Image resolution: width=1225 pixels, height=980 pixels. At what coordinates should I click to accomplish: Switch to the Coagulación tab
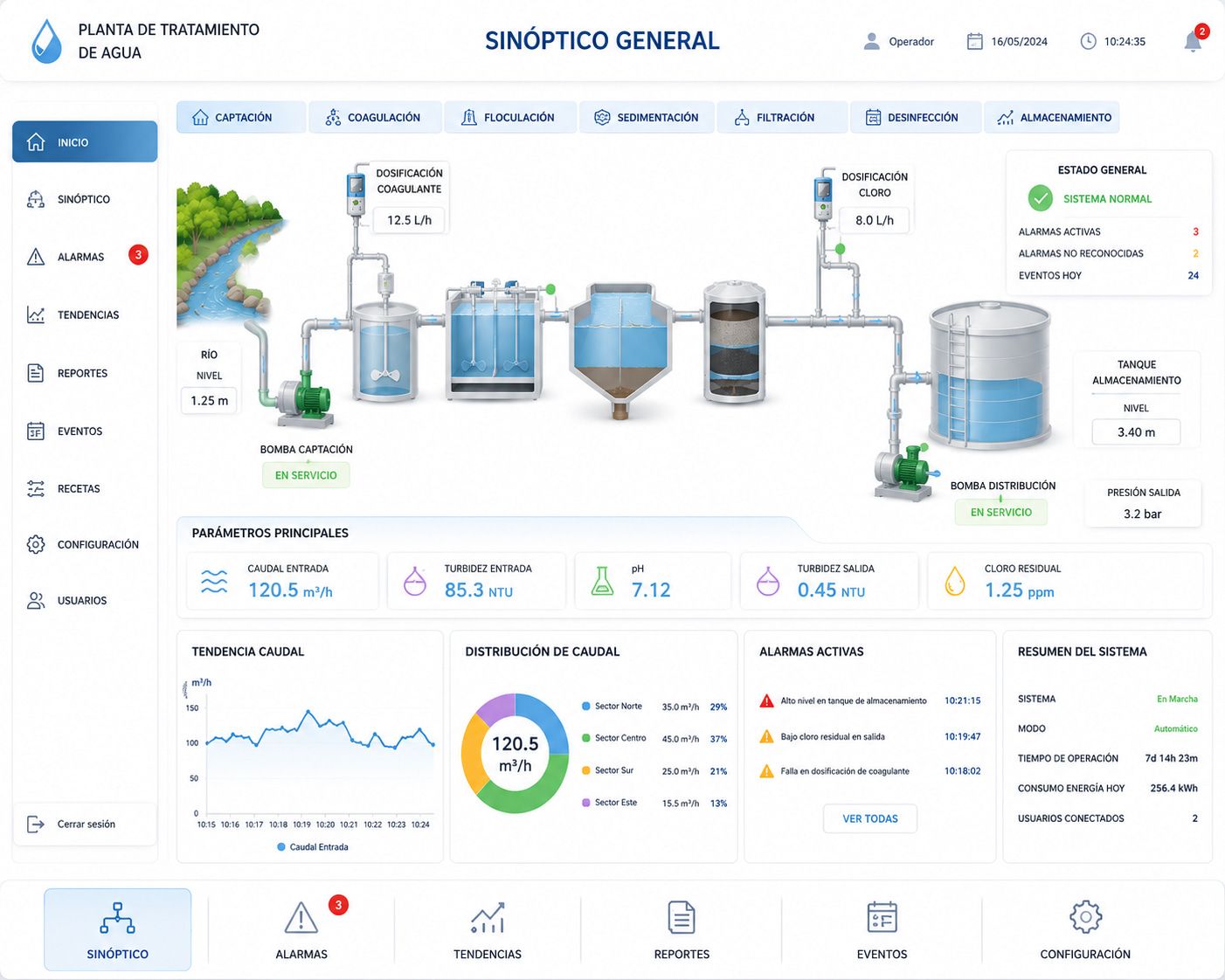[374, 117]
